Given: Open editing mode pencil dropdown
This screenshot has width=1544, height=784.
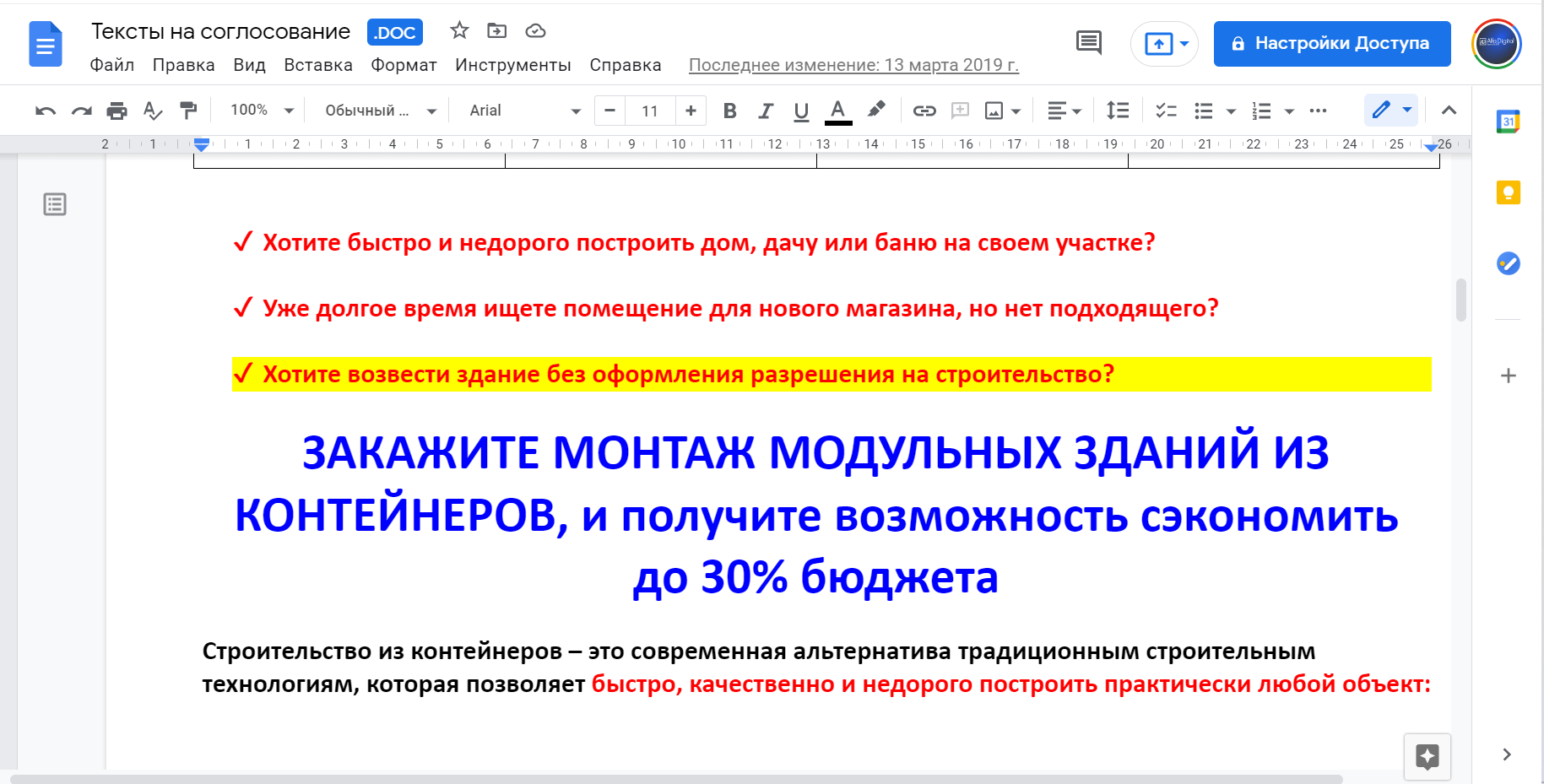Looking at the screenshot, I should coord(1391,110).
